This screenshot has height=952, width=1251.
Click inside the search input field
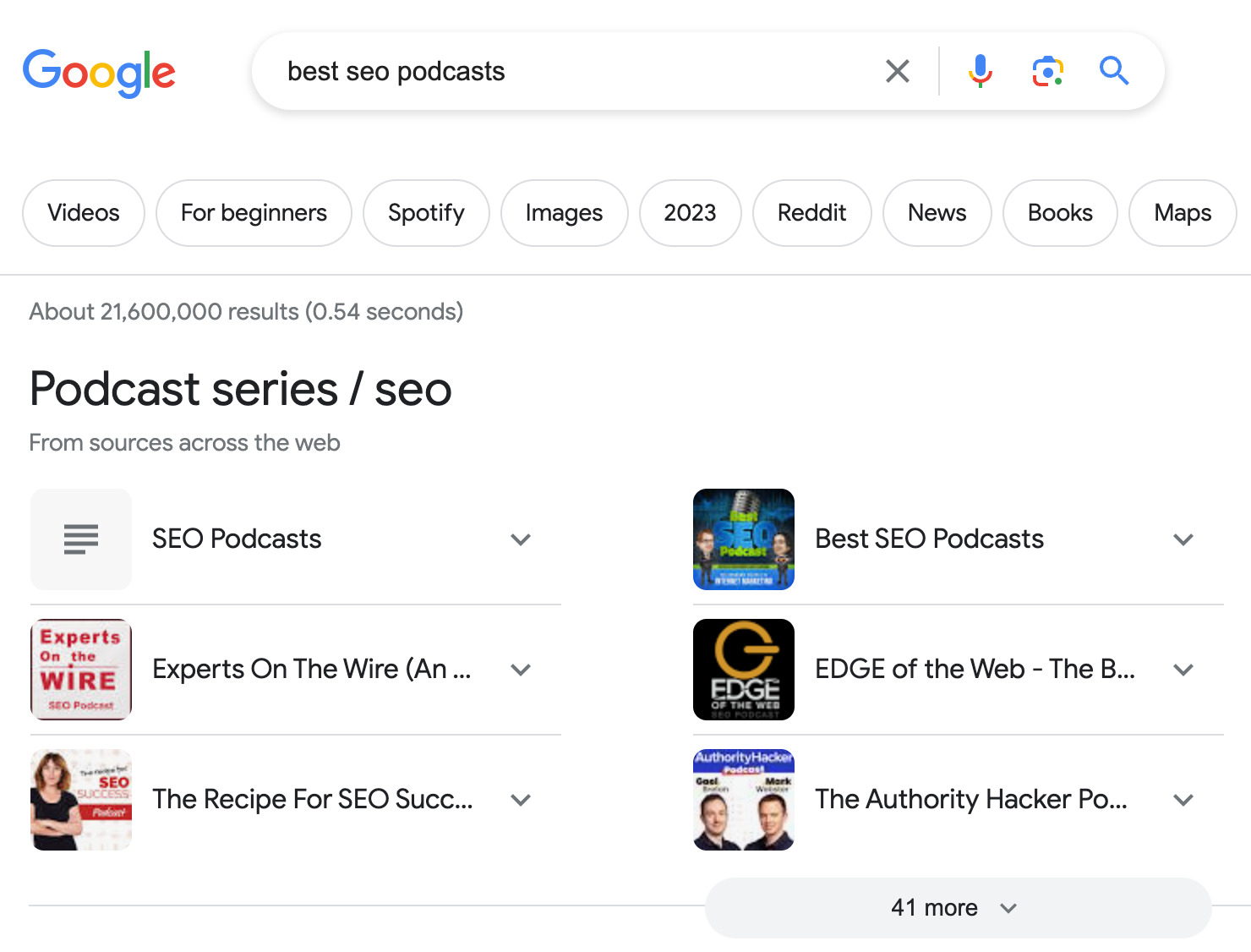549,71
